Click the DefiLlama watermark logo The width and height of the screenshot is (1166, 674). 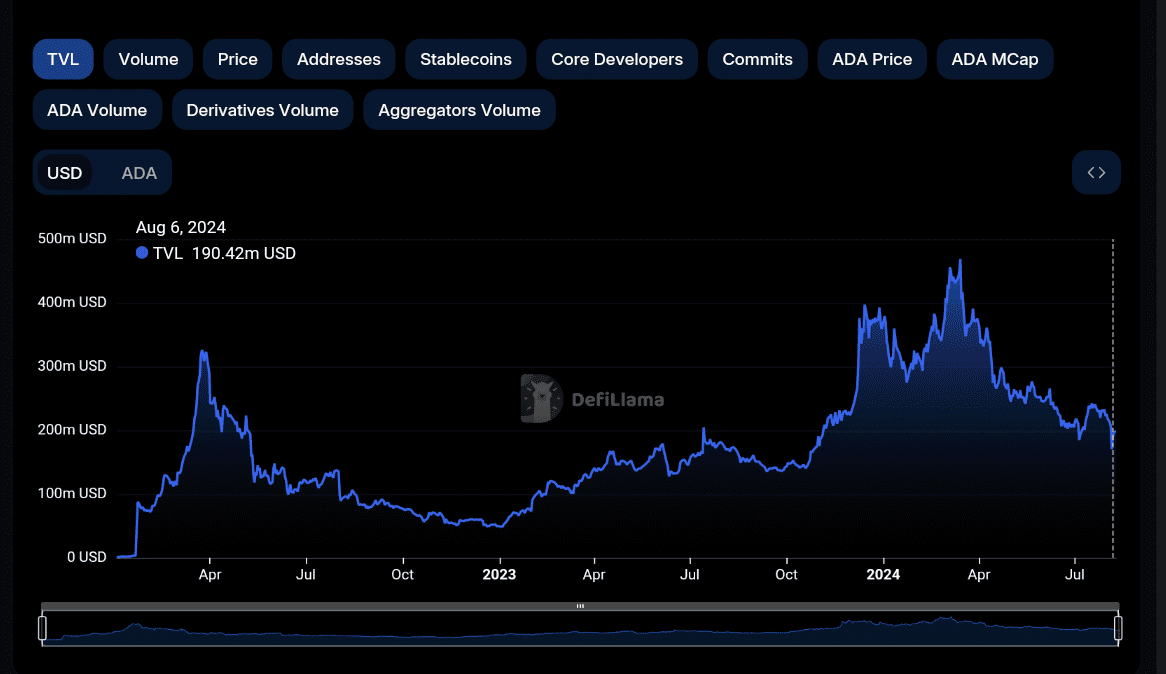tap(542, 399)
